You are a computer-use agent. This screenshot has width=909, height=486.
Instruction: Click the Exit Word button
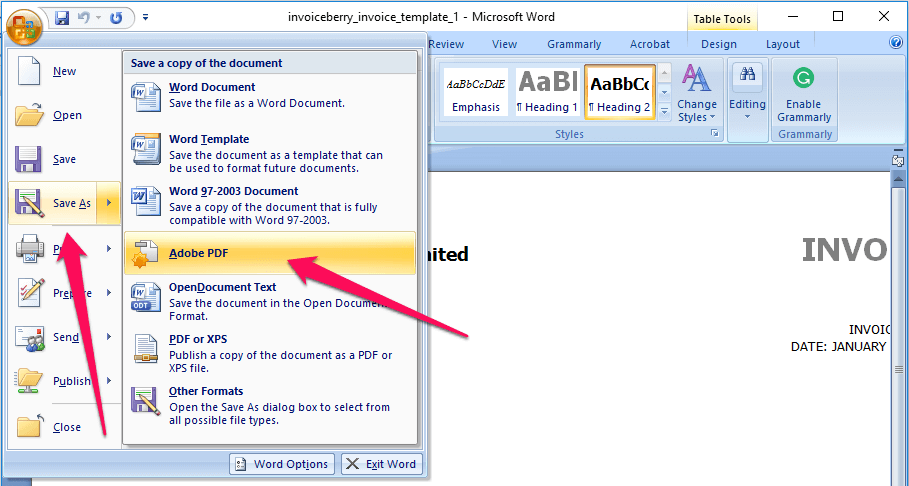(x=382, y=464)
